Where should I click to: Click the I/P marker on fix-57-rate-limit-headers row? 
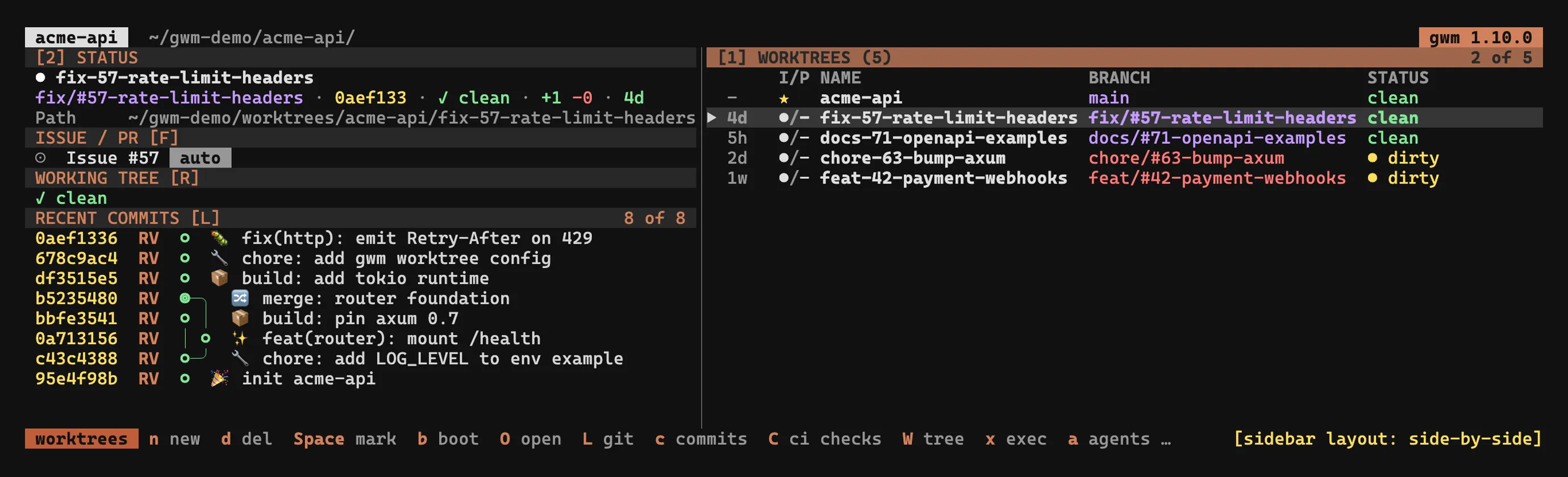pyautogui.click(x=794, y=118)
